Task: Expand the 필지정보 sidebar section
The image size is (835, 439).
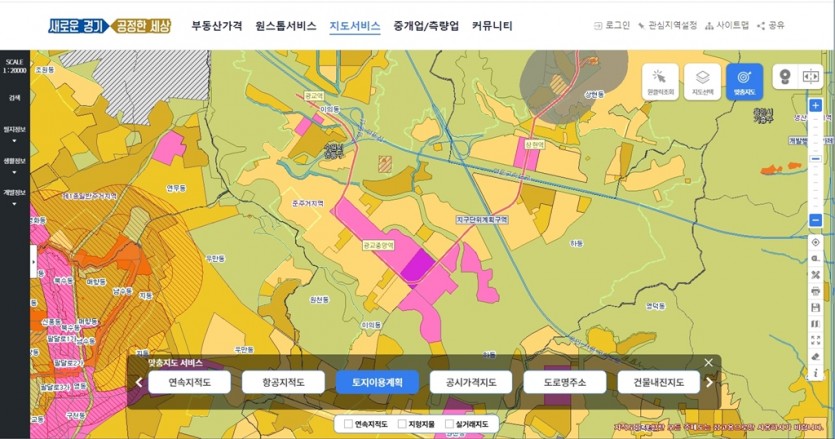Action: pos(14,133)
